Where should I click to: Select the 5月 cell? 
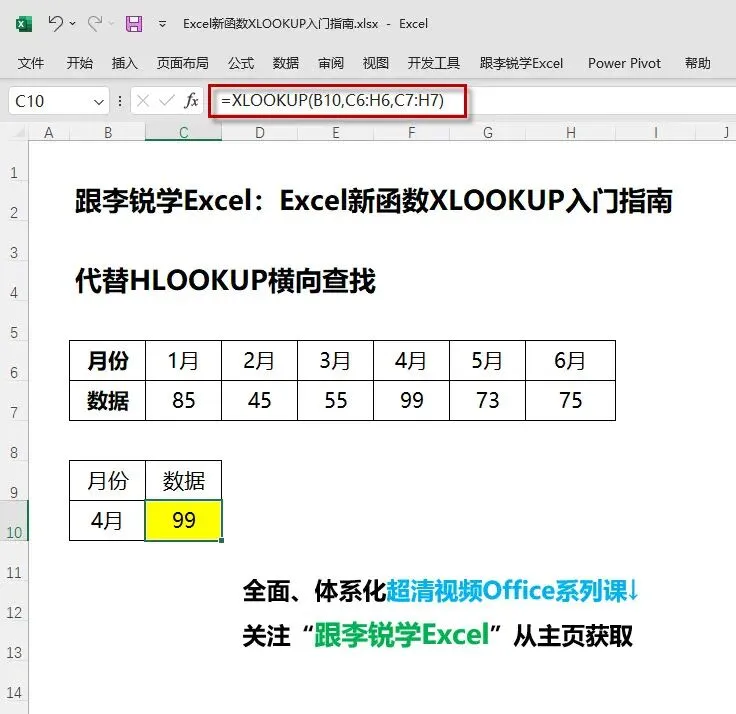(x=488, y=361)
